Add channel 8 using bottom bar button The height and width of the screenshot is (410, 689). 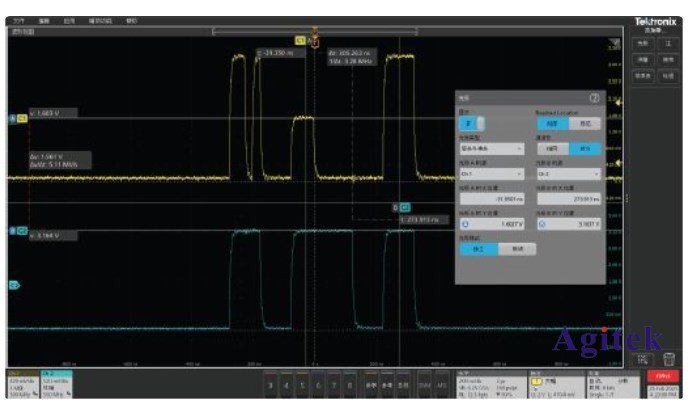[x=348, y=384]
